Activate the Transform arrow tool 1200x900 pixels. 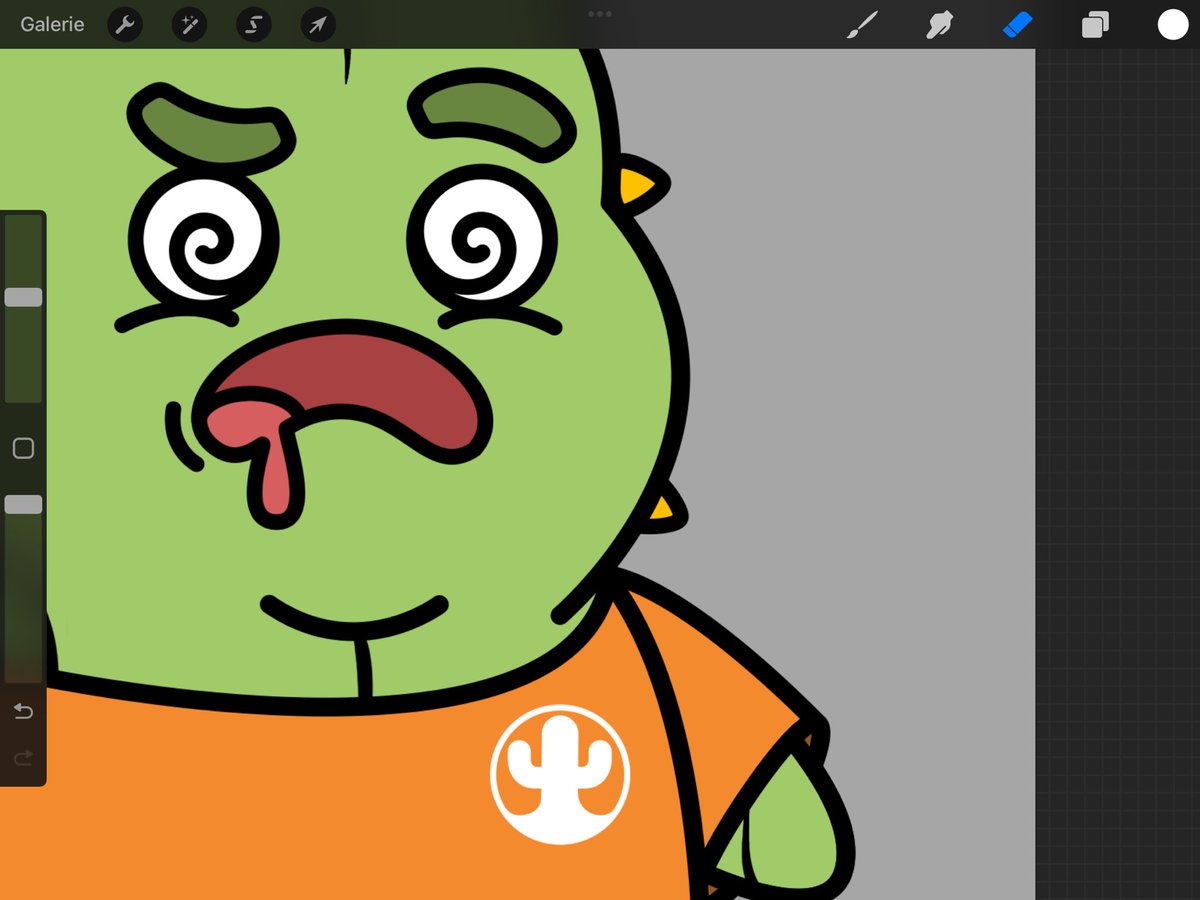pos(318,25)
